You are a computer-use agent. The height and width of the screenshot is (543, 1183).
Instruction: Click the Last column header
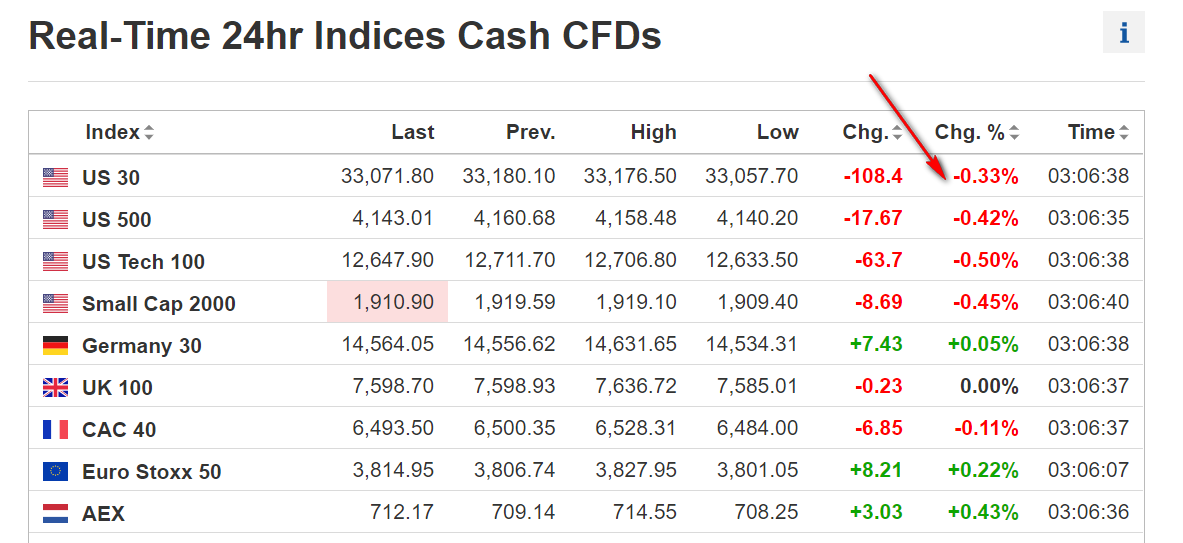412,132
